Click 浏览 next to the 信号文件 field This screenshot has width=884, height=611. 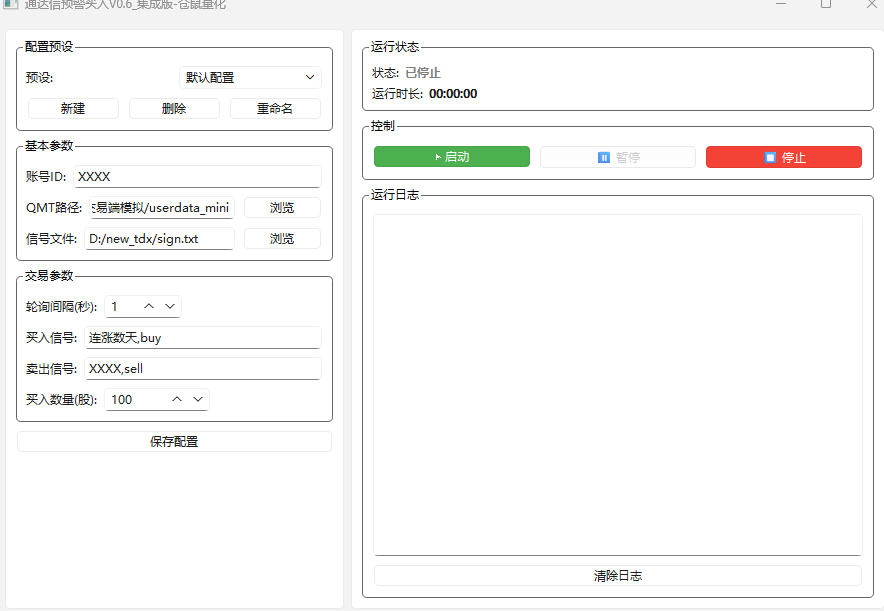click(282, 239)
